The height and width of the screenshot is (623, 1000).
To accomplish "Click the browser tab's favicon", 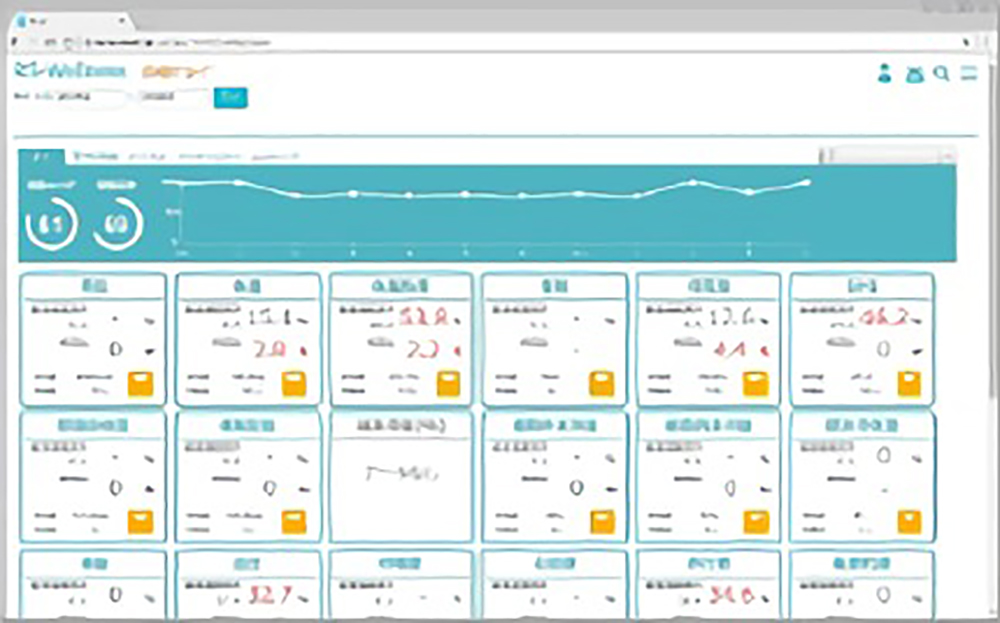I will pos(22,22).
